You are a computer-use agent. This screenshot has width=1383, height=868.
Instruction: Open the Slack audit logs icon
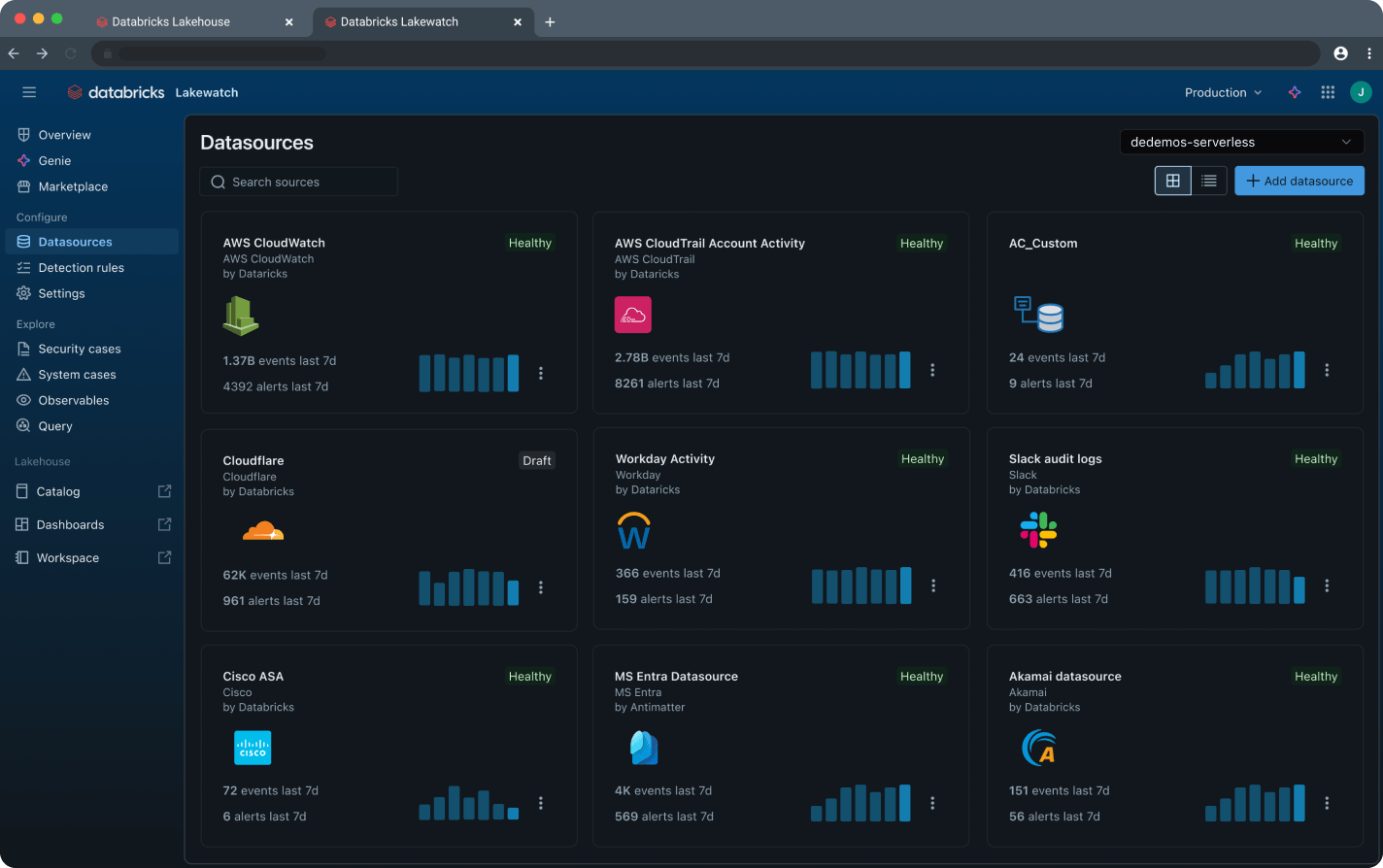[x=1038, y=530]
